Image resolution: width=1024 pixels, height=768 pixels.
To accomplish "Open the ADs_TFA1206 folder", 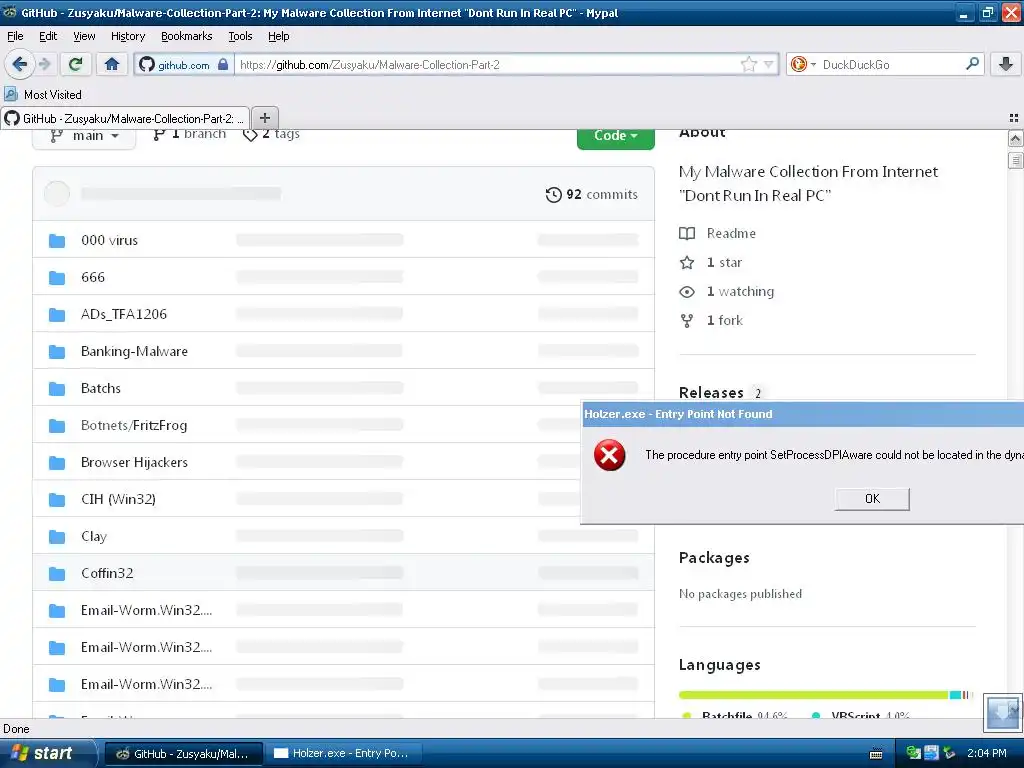I will tap(123, 314).
